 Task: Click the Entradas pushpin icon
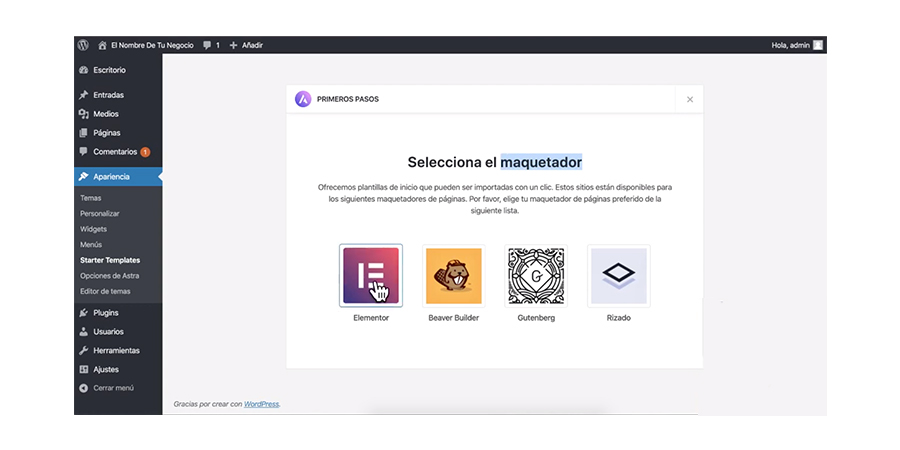(x=83, y=95)
